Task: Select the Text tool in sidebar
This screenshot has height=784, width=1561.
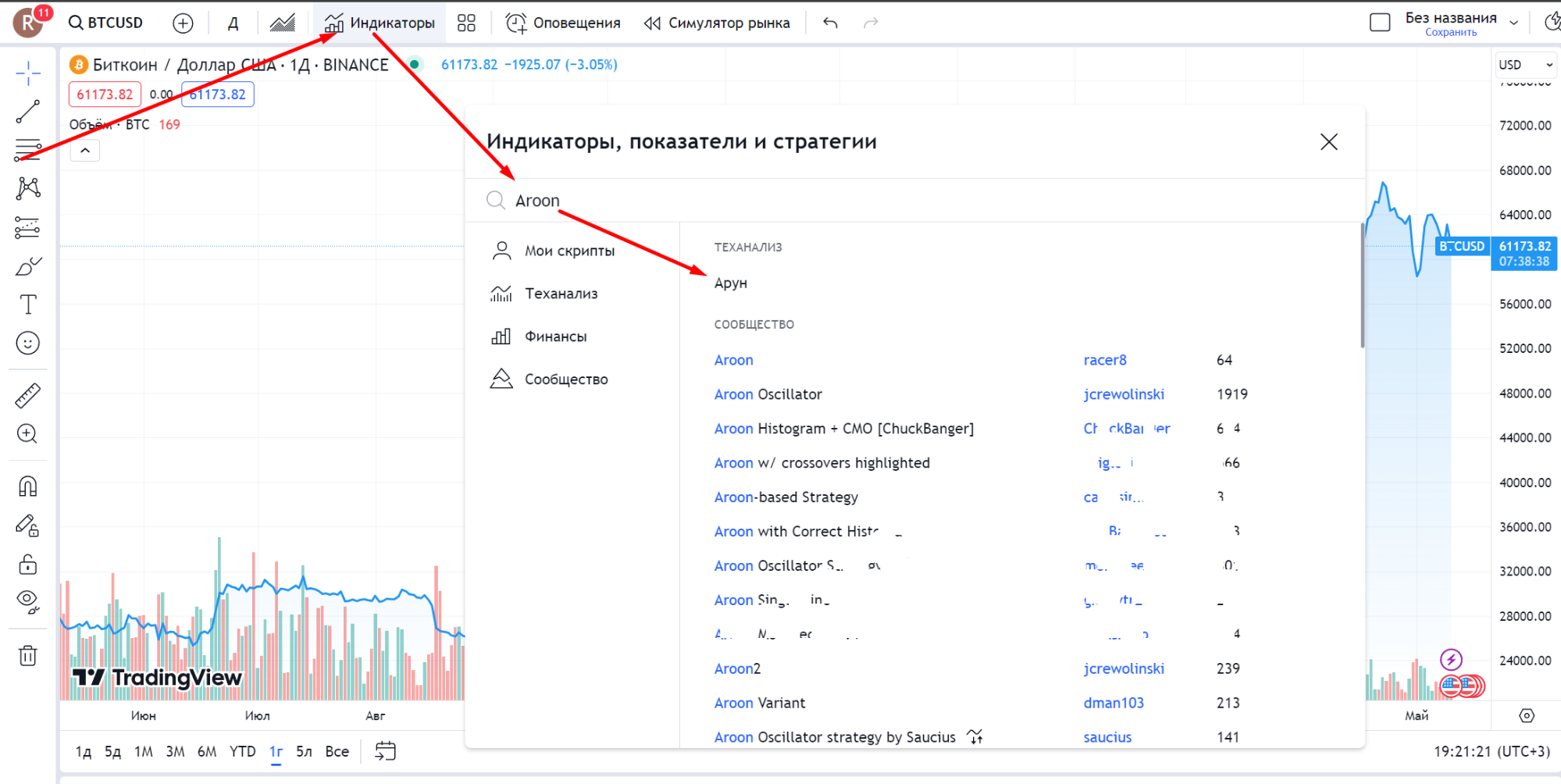Action: (28, 305)
